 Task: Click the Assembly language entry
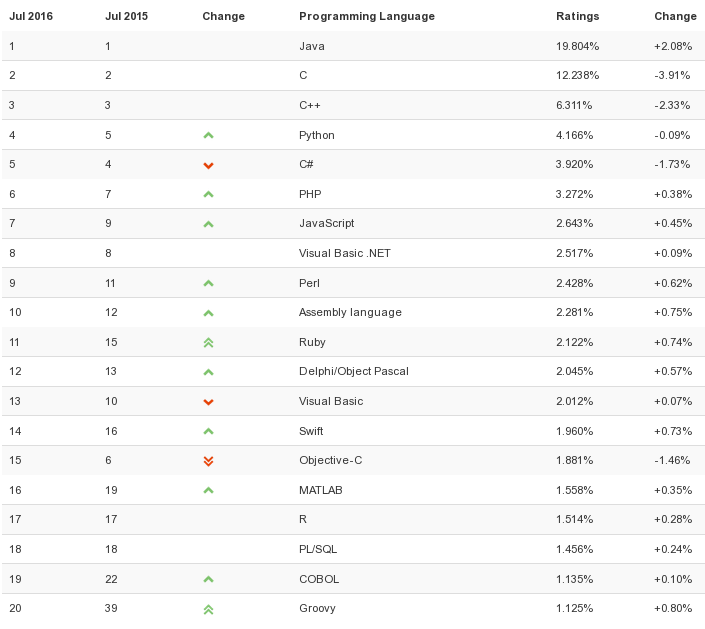tap(350, 312)
